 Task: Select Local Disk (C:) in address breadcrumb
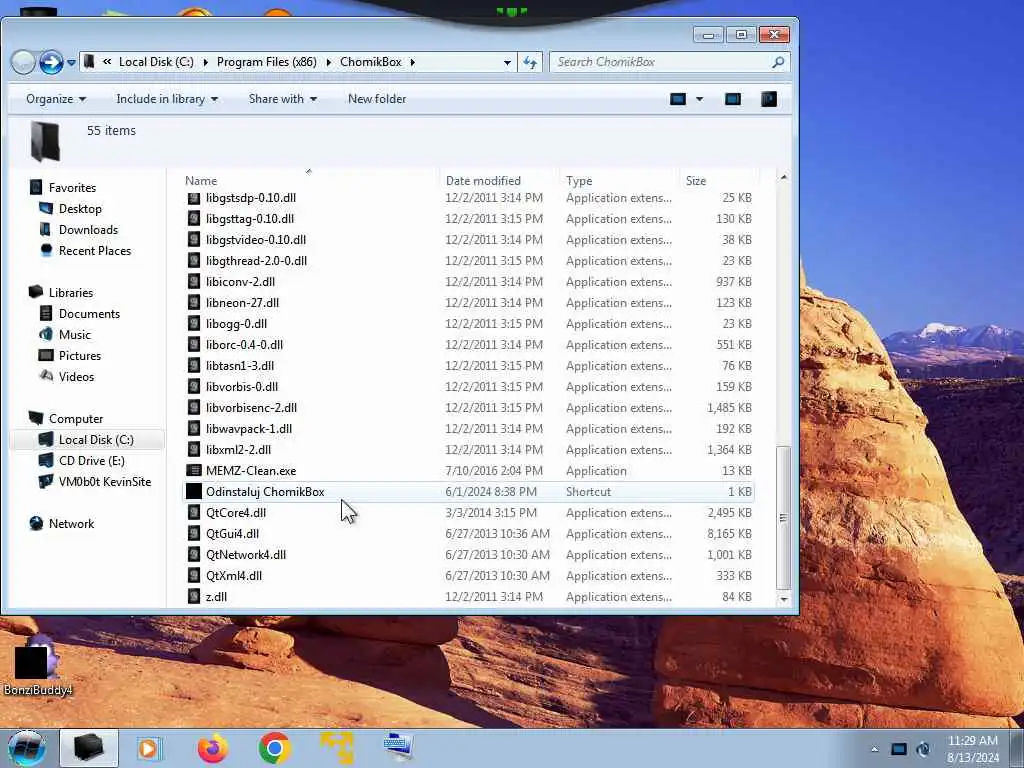156,62
